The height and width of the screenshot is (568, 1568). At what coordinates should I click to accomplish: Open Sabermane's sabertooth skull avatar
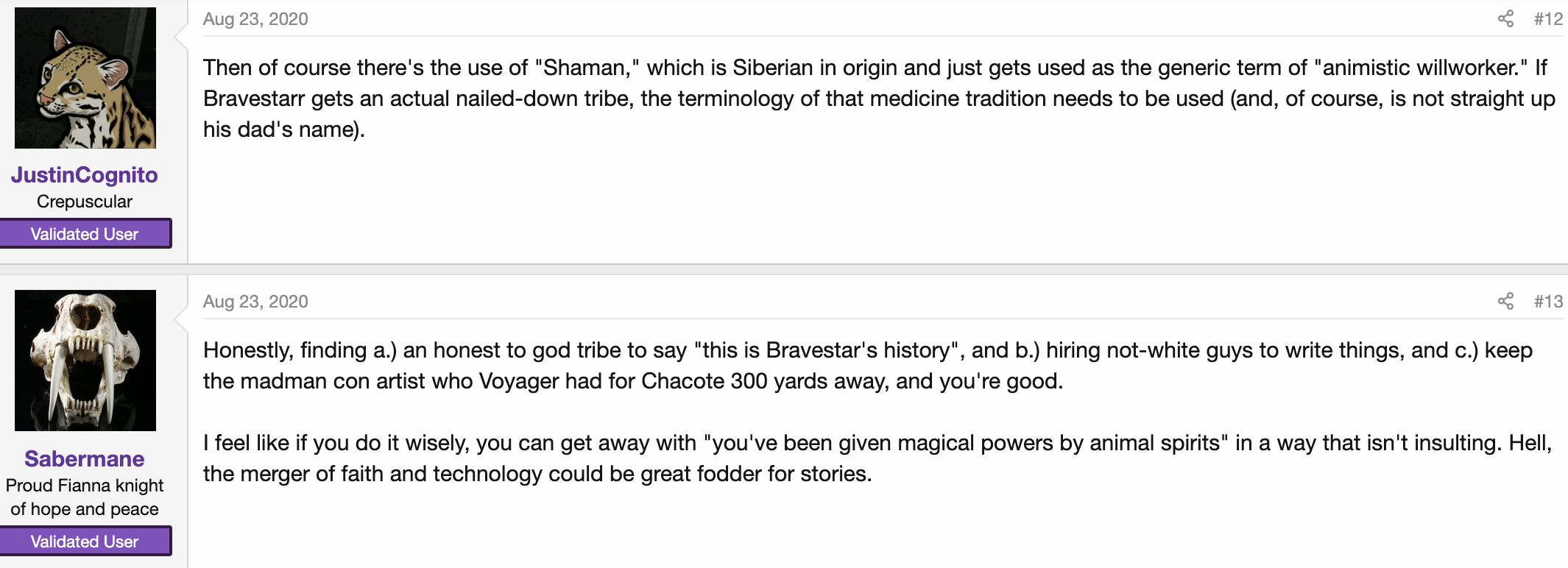coord(85,361)
